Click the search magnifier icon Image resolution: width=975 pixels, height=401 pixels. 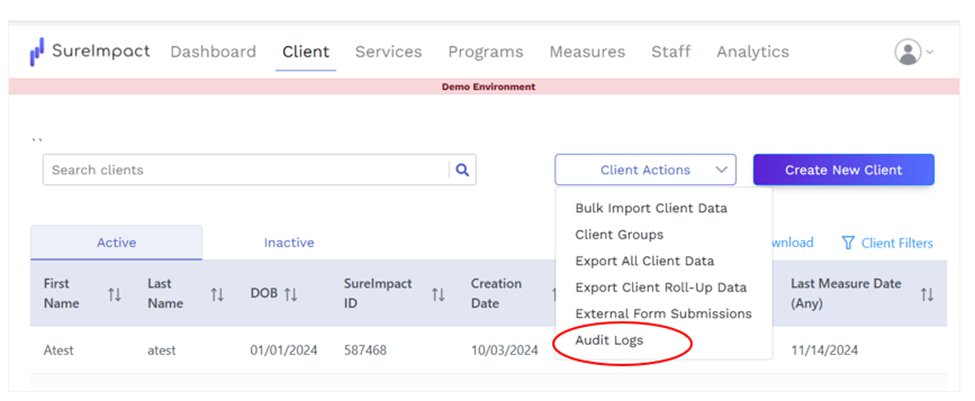[462, 170]
